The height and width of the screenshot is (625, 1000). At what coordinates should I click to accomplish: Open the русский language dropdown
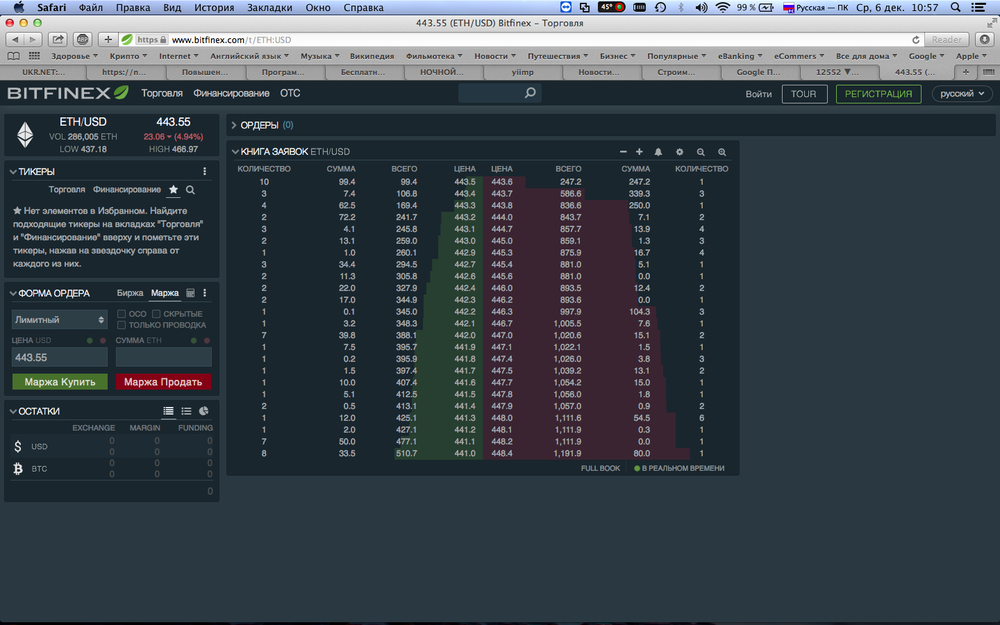pyautogui.click(x=962, y=94)
